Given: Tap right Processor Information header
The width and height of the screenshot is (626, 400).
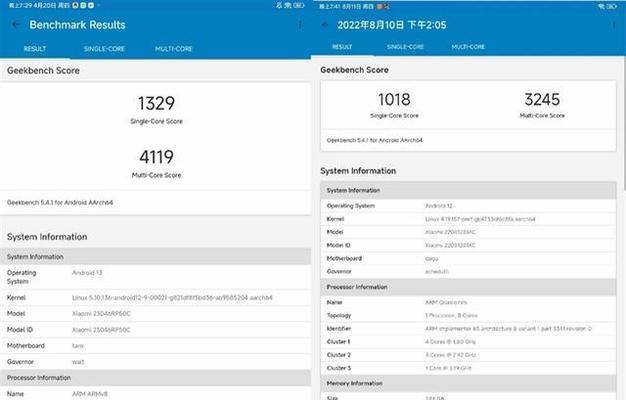Looking at the screenshot, I should point(468,287).
